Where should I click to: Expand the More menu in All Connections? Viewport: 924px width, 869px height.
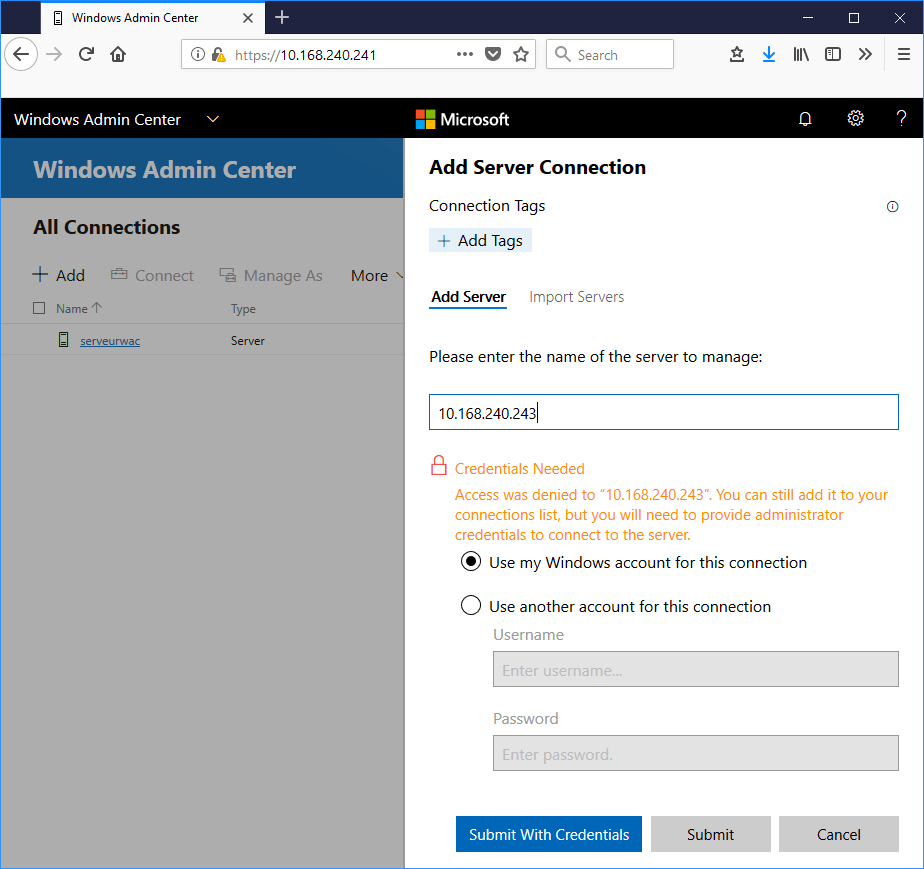coord(377,275)
